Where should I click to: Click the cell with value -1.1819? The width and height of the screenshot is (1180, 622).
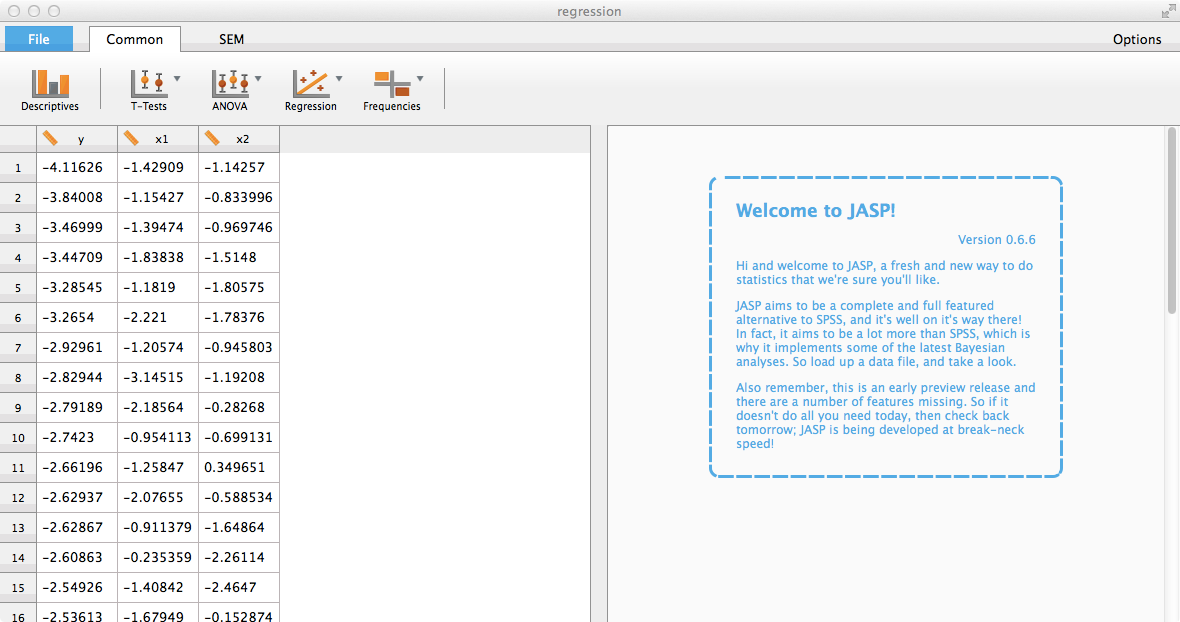[x=158, y=288]
